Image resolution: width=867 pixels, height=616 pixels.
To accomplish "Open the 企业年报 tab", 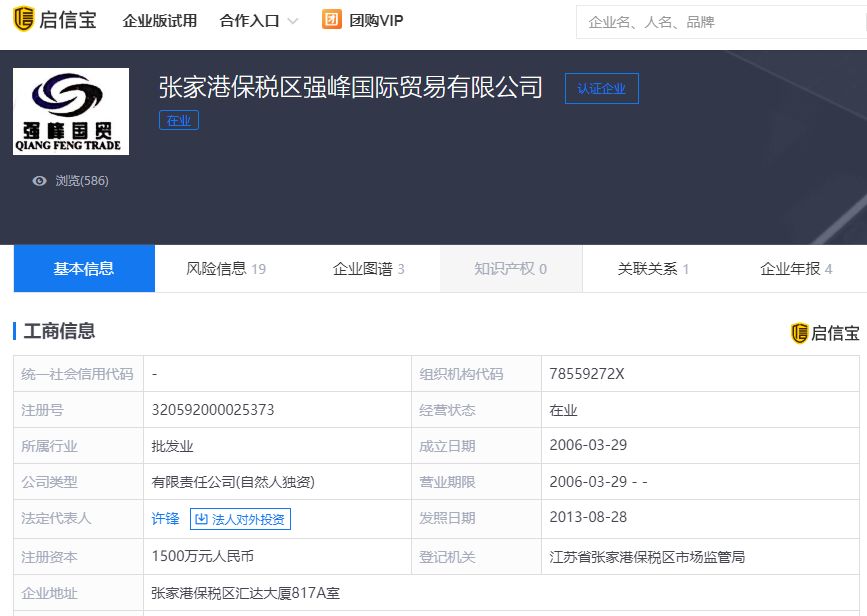I will [x=790, y=267].
